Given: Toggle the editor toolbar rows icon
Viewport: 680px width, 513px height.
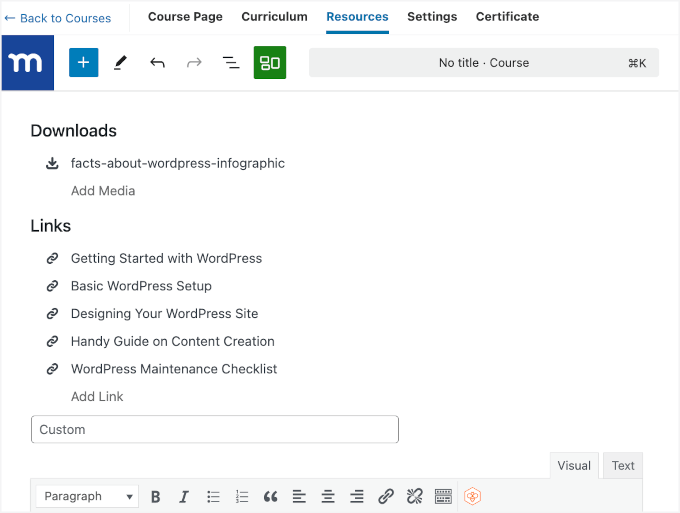Looking at the screenshot, I should click(x=443, y=497).
